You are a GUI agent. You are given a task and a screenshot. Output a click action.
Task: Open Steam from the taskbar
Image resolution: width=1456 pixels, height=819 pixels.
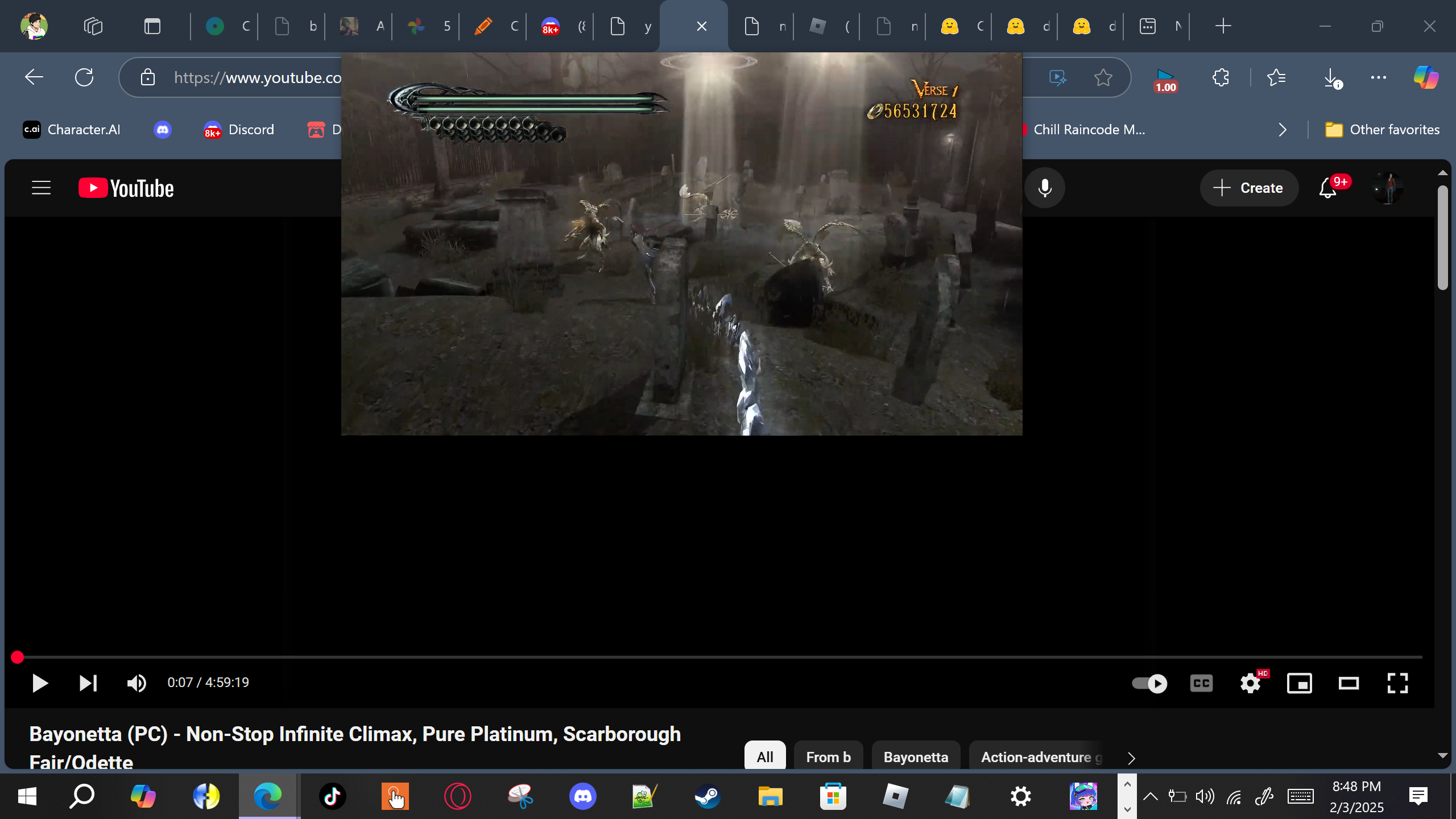[x=708, y=796]
